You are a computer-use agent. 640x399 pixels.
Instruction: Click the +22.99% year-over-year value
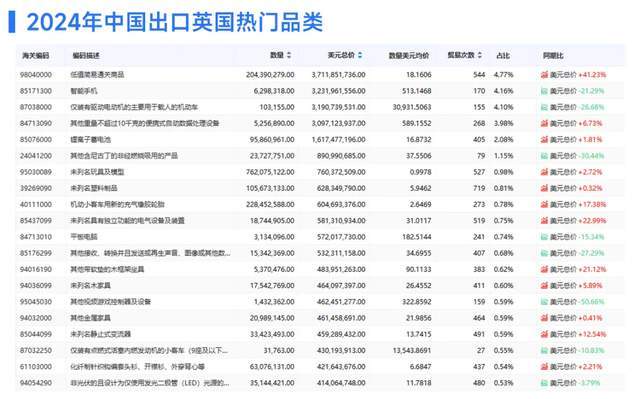(592, 221)
